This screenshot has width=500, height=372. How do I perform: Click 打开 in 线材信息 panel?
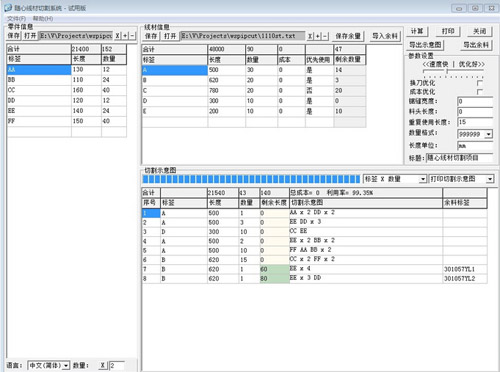click(x=170, y=36)
